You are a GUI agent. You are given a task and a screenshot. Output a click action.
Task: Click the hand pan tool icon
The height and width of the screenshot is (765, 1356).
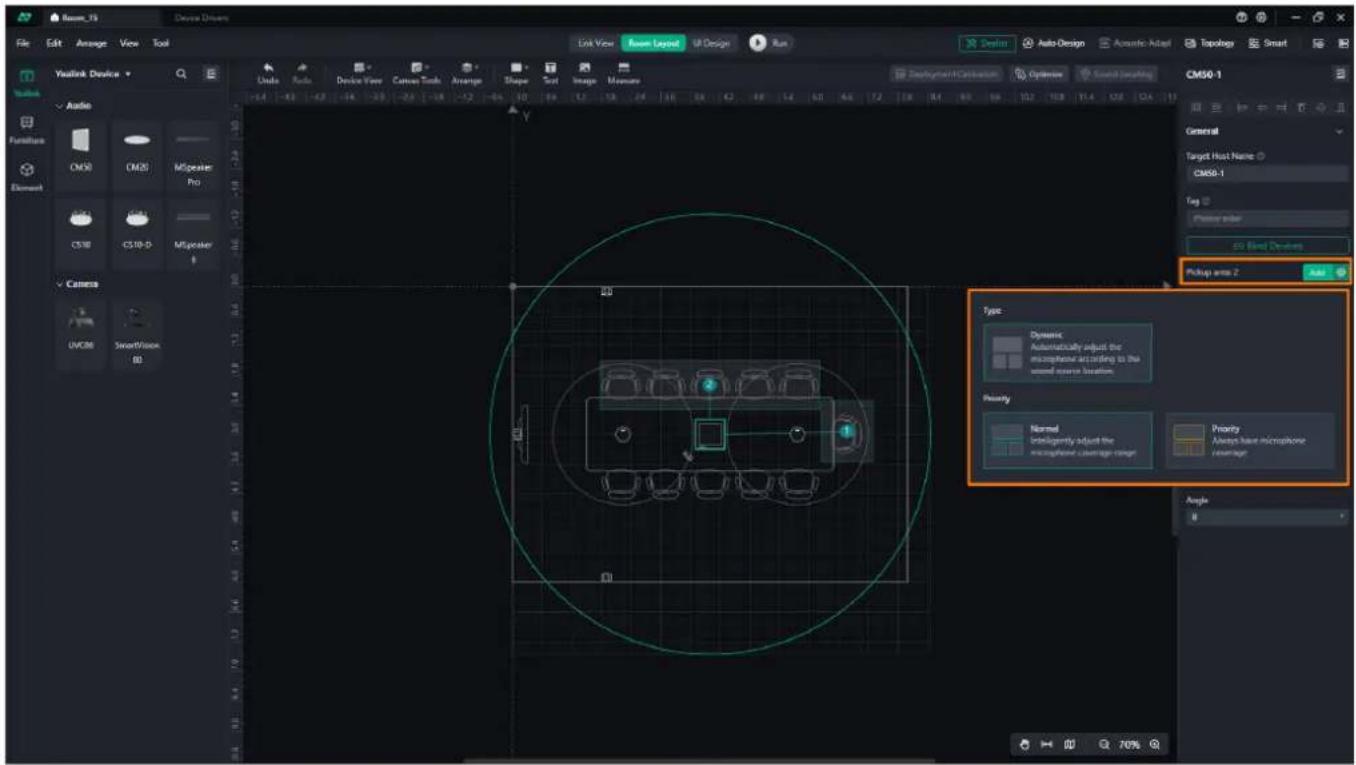pos(1024,744)
